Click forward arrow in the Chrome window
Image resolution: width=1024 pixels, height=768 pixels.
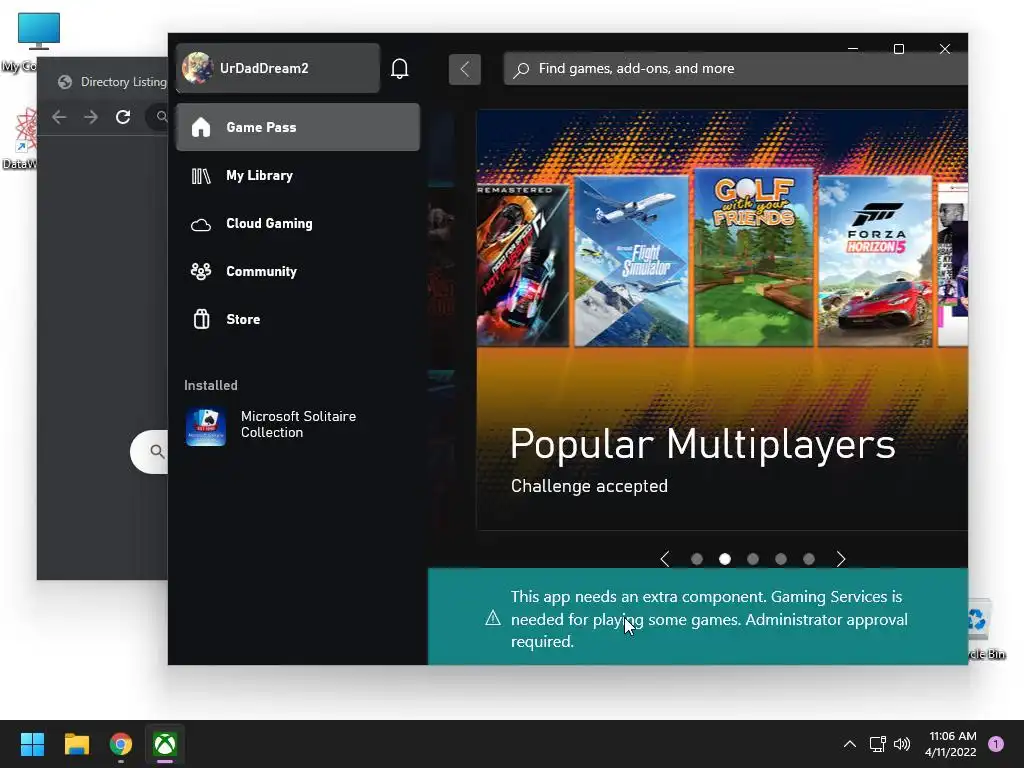[91, 117]
